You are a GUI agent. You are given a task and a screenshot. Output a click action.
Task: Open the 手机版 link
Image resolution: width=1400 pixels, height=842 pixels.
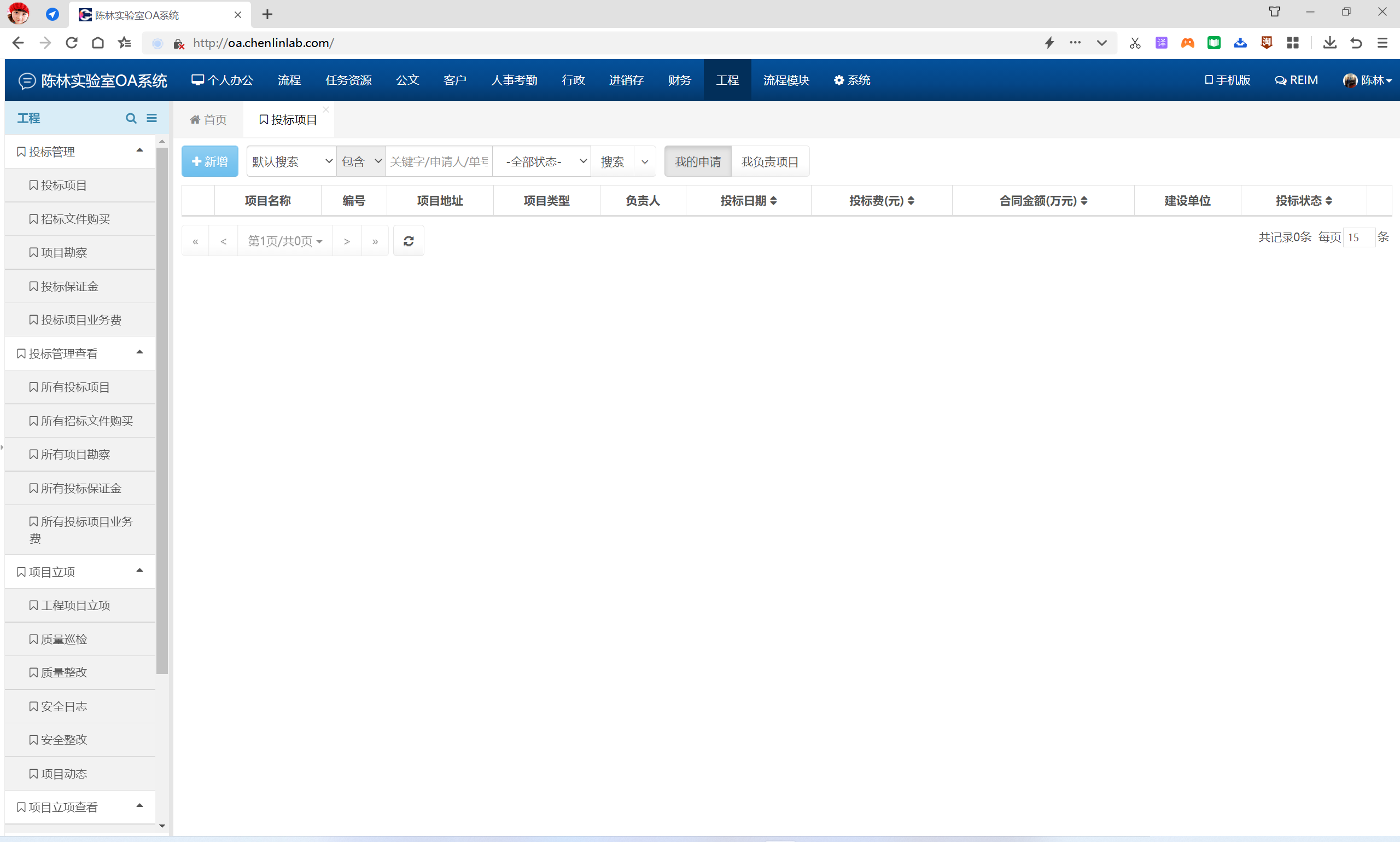[1228, 80]
